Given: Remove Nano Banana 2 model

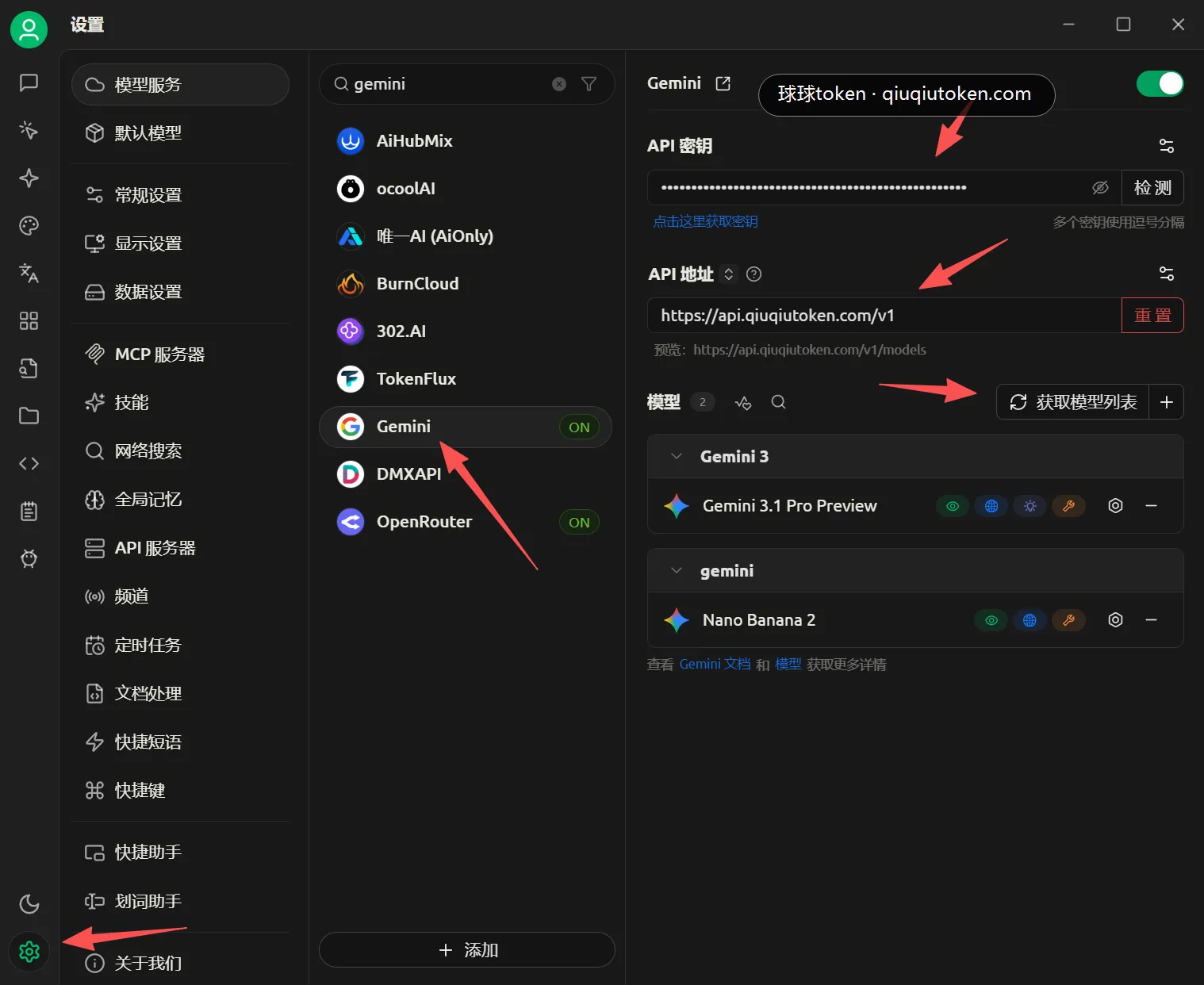Looking at the screenshot, I should point(1151,619).
